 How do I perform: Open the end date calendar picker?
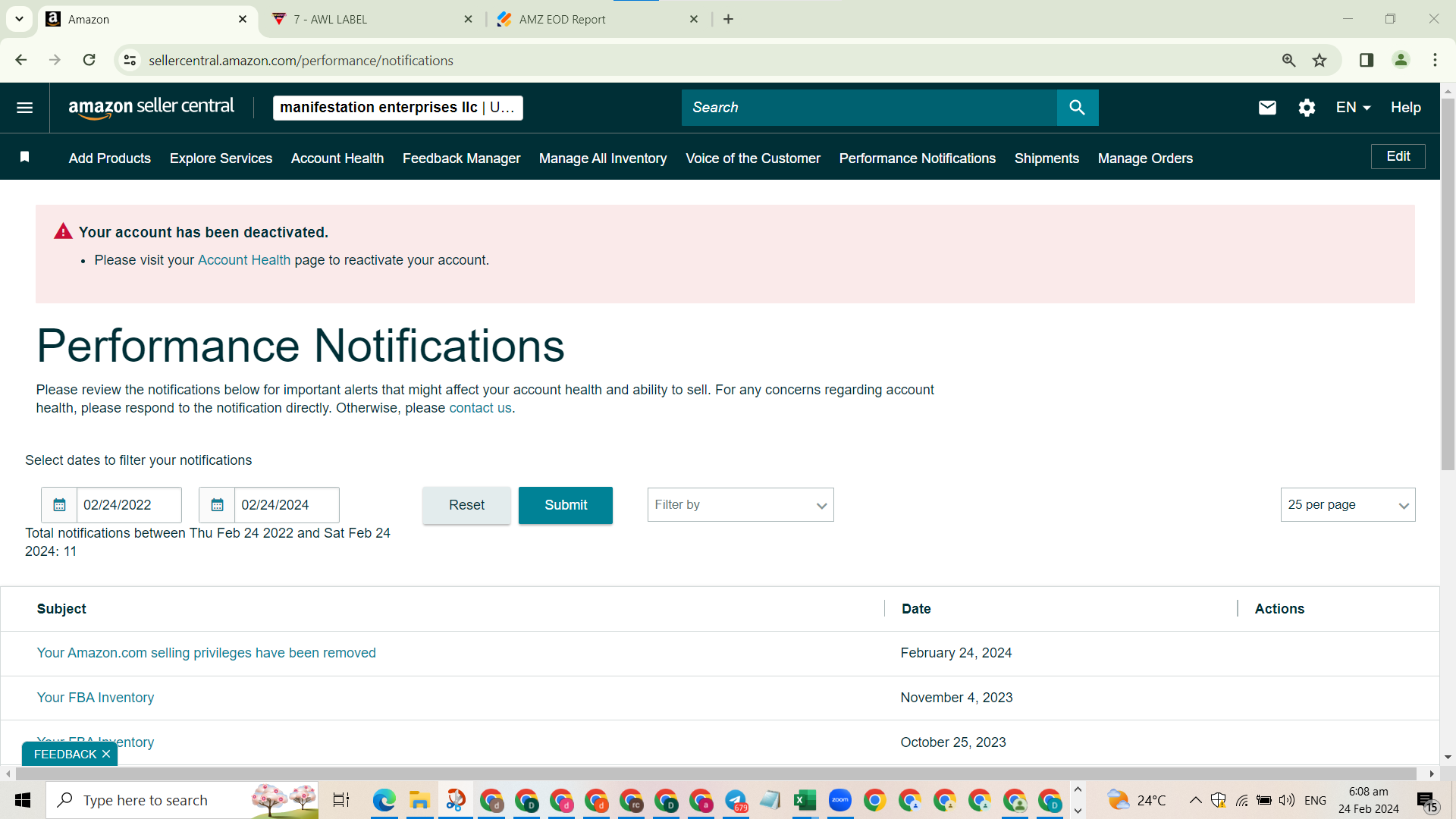217,505
